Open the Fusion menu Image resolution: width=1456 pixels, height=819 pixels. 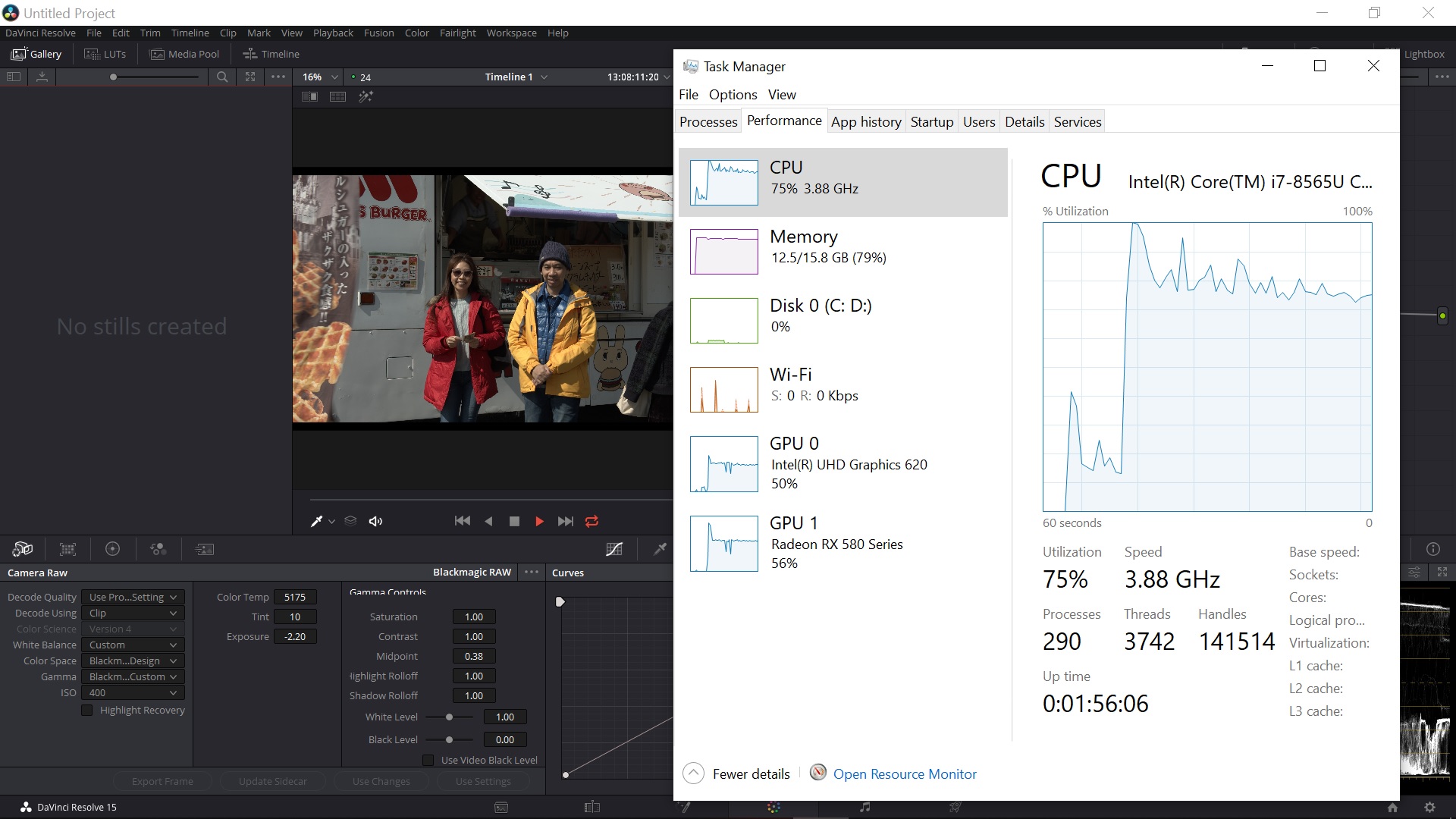coord(378,33)
